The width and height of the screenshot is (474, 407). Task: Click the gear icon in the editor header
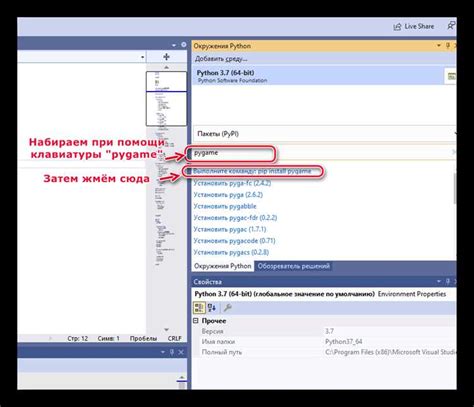(x=184, y=45)
